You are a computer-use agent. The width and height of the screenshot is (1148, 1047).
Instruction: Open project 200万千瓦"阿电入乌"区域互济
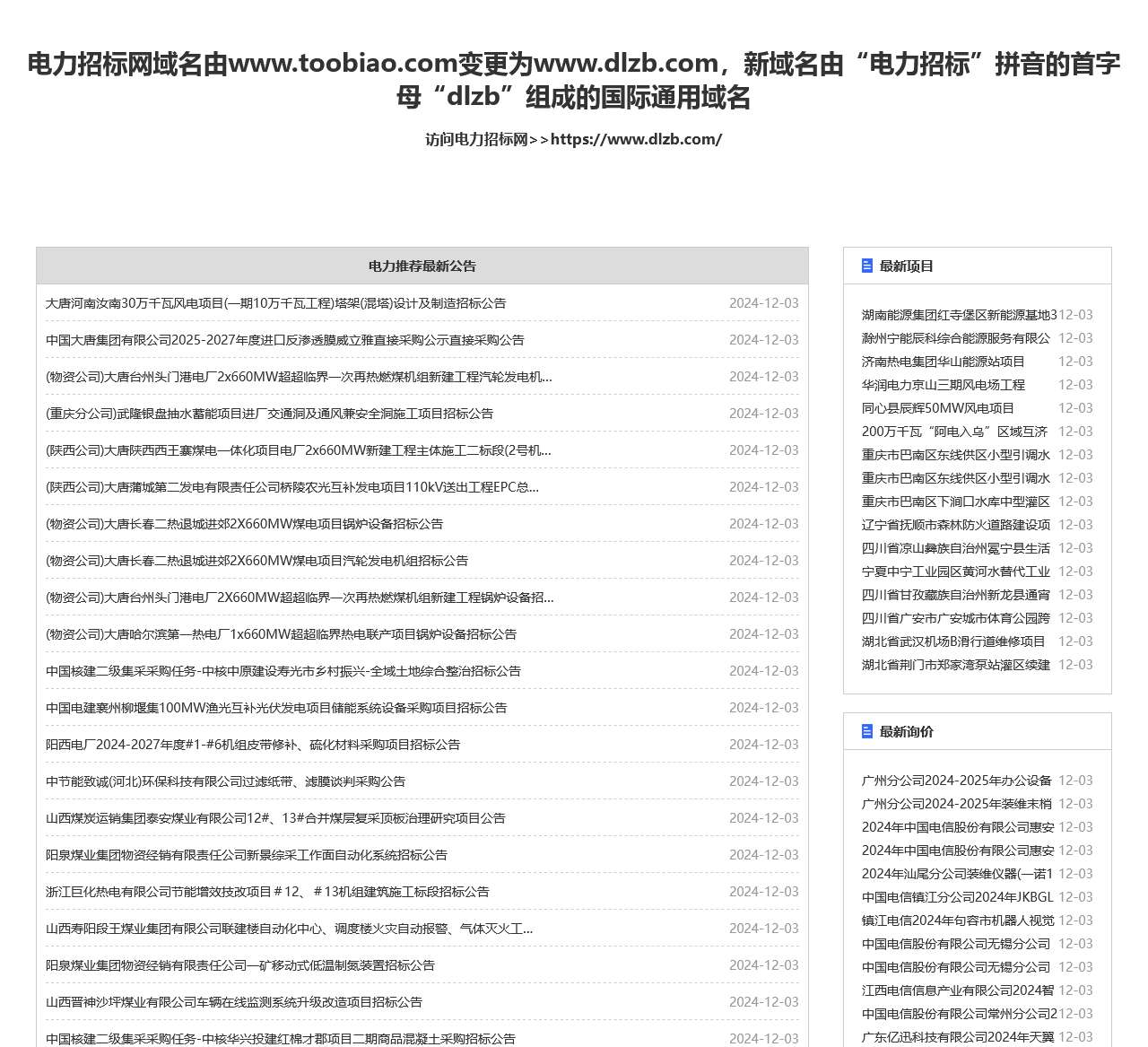955,432
